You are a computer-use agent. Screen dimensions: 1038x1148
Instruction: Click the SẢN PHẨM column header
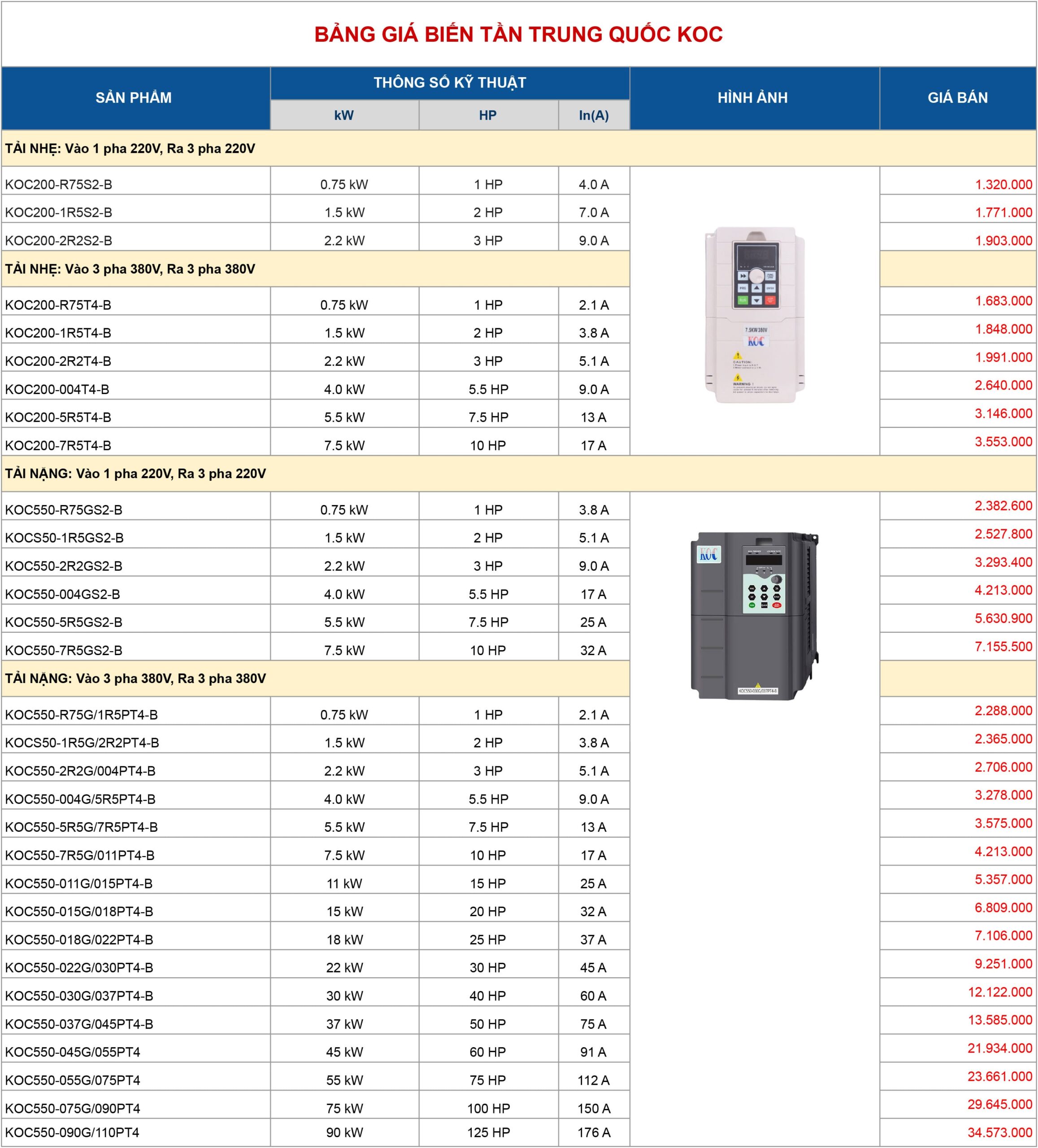[x=134, y=98]
